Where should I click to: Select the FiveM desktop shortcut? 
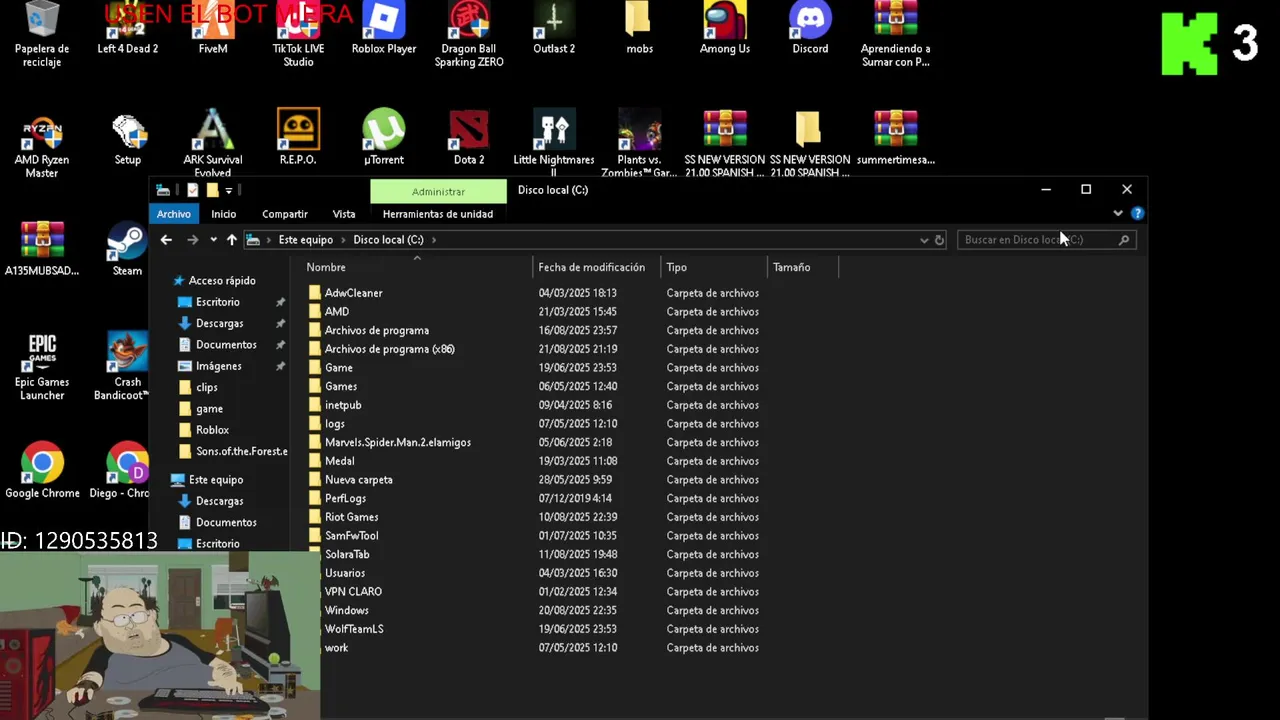click(213, 30)
